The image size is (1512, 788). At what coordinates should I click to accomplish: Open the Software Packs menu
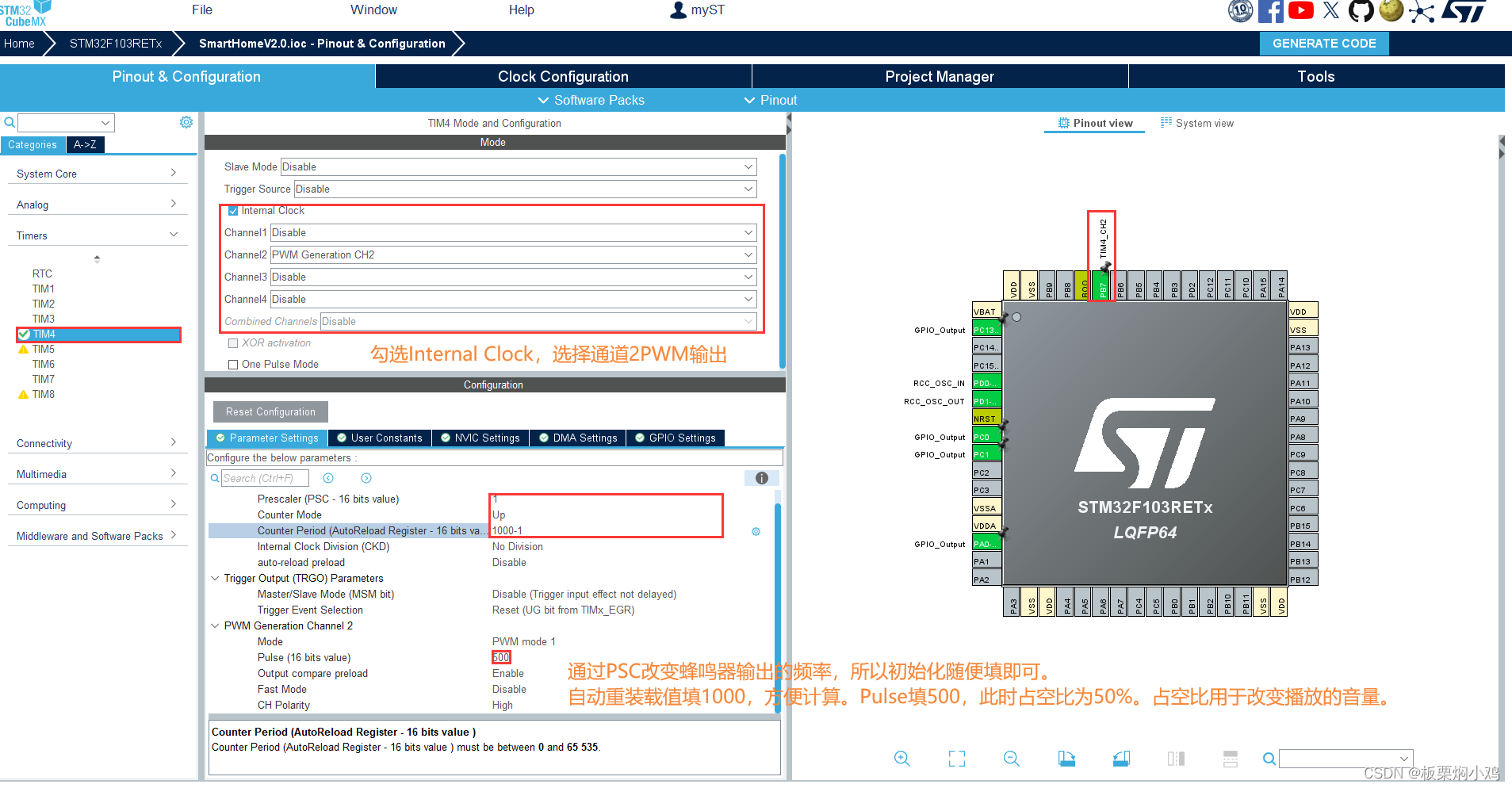[591, 100]
